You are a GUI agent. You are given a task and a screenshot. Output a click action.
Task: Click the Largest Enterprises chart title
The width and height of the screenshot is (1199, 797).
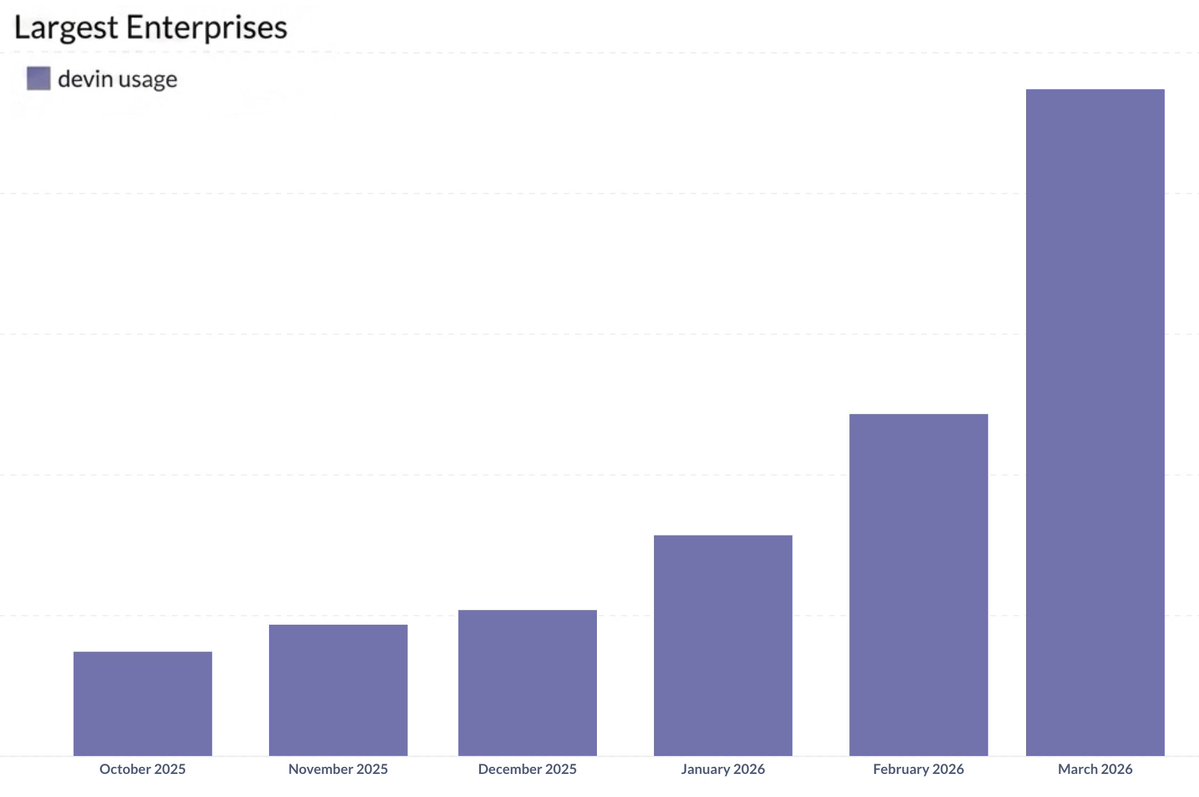coord(151,28)
